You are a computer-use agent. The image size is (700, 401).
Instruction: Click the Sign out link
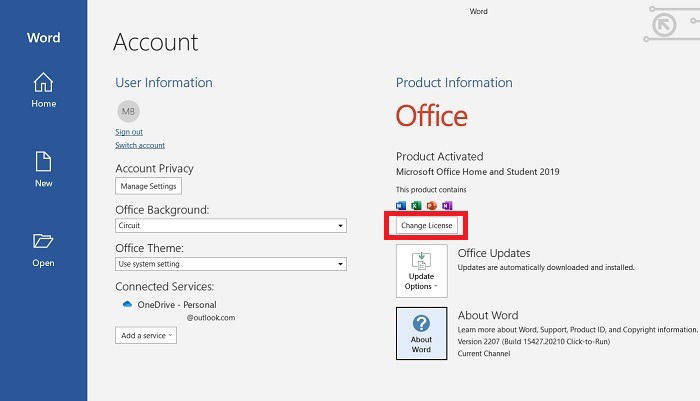[129, 132]
